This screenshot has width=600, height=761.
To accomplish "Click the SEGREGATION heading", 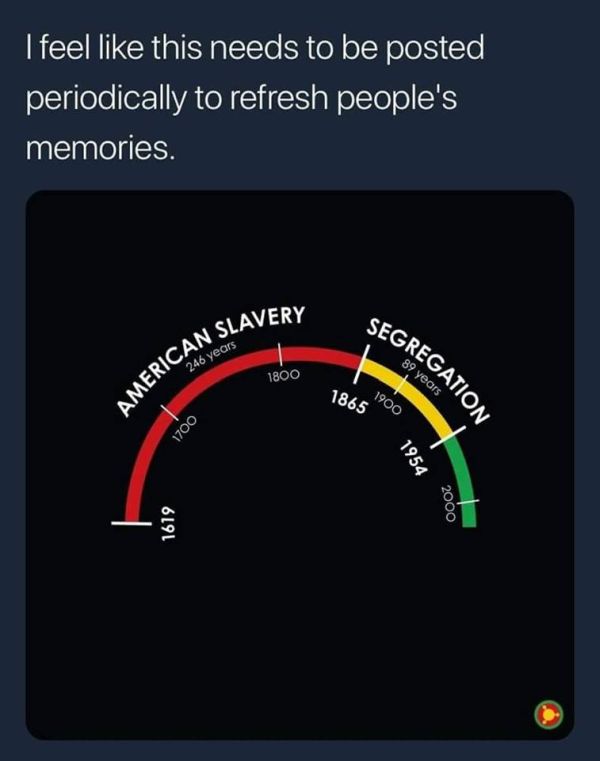I will click(427, 371).
